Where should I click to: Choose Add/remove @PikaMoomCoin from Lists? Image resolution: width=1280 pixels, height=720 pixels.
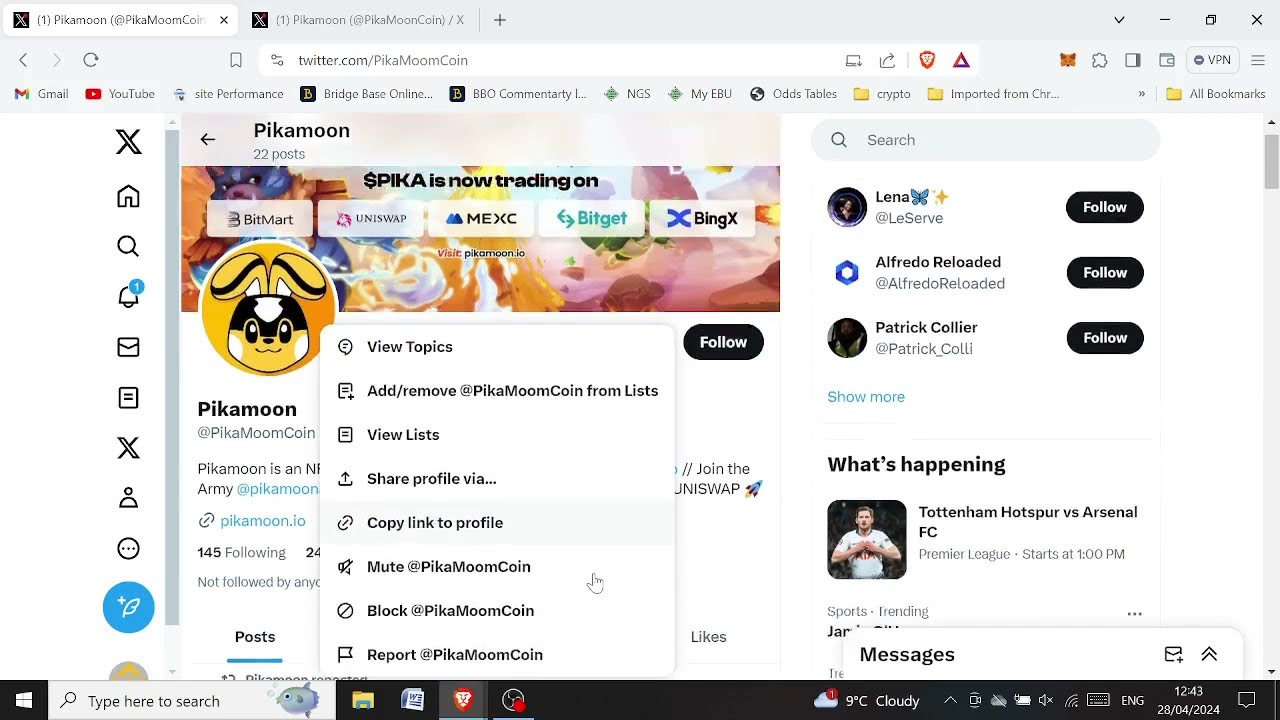click(x=497, y=391)
